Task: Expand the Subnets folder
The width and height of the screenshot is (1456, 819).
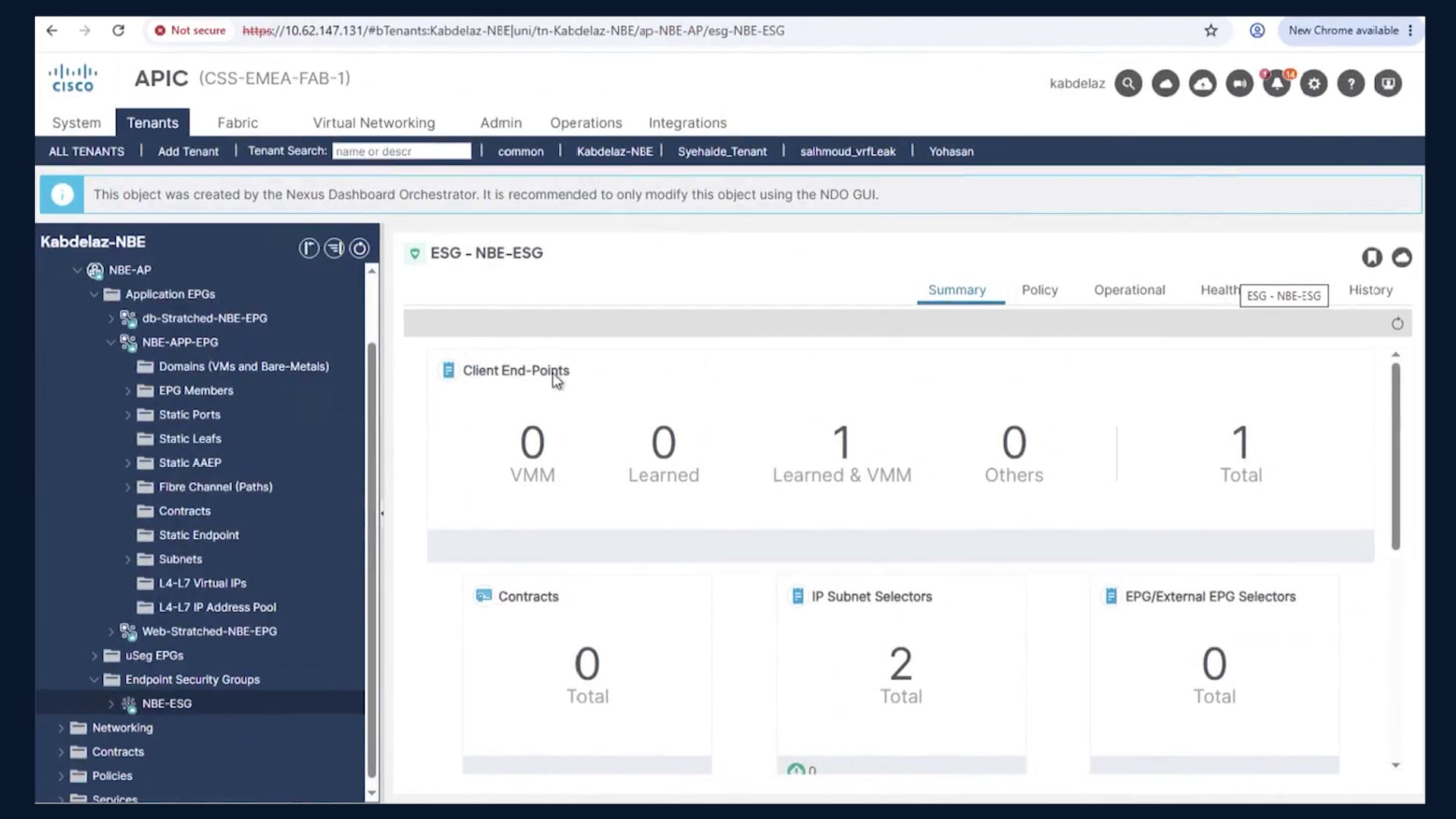Action: [127, 560]
